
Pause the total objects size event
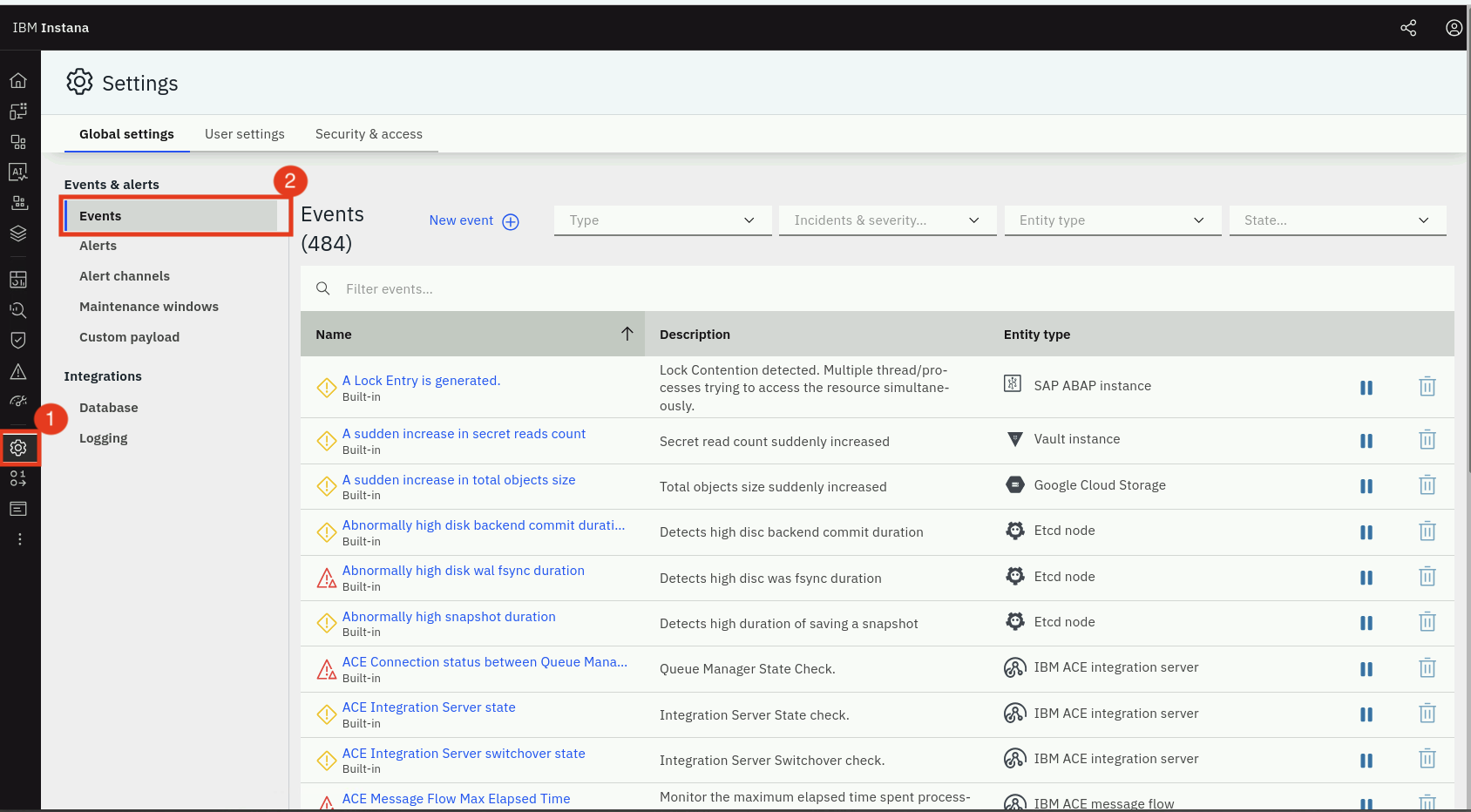click(1366, 486)
